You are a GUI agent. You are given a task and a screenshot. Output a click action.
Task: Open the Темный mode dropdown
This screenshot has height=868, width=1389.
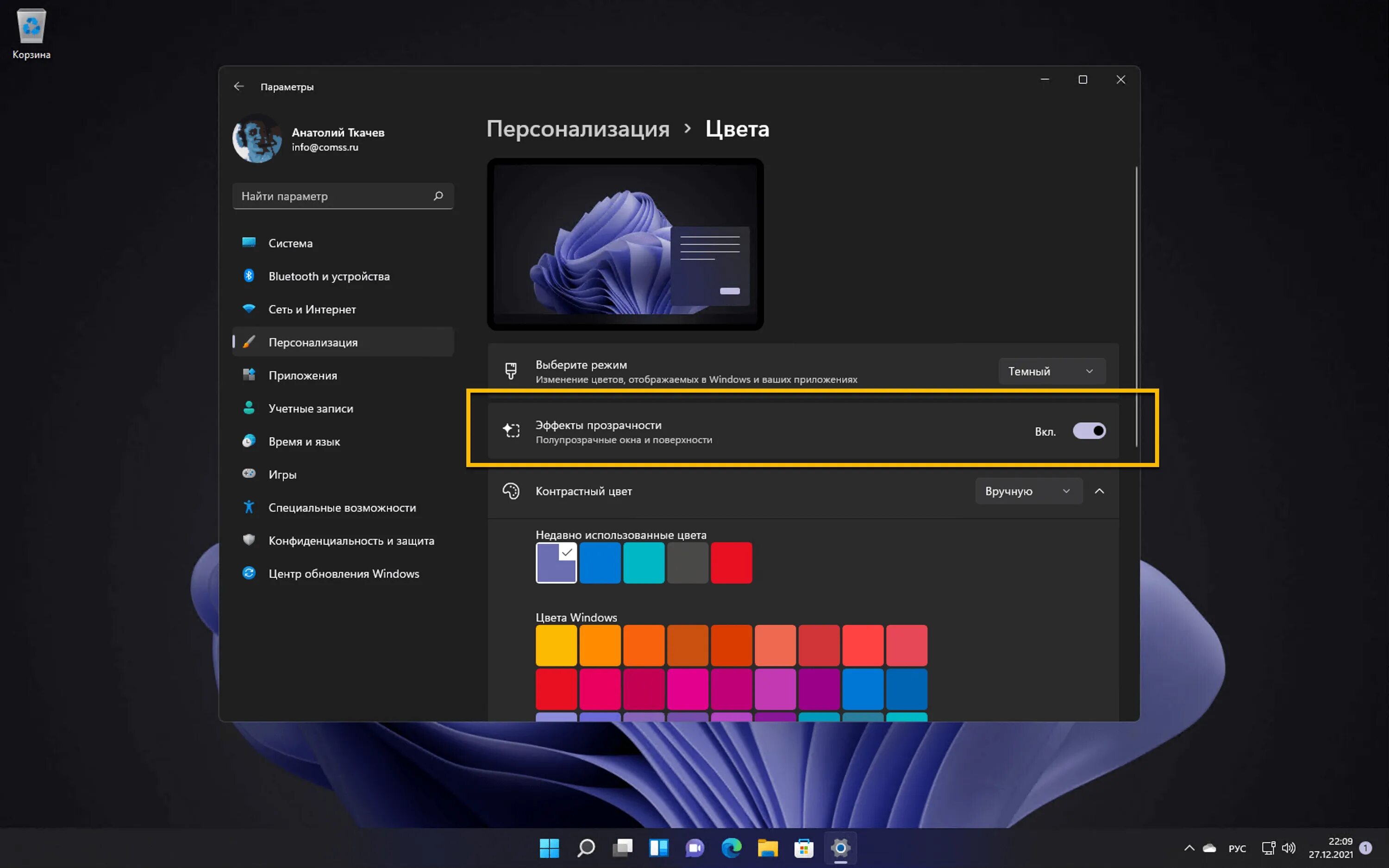tap(1051, 371)
